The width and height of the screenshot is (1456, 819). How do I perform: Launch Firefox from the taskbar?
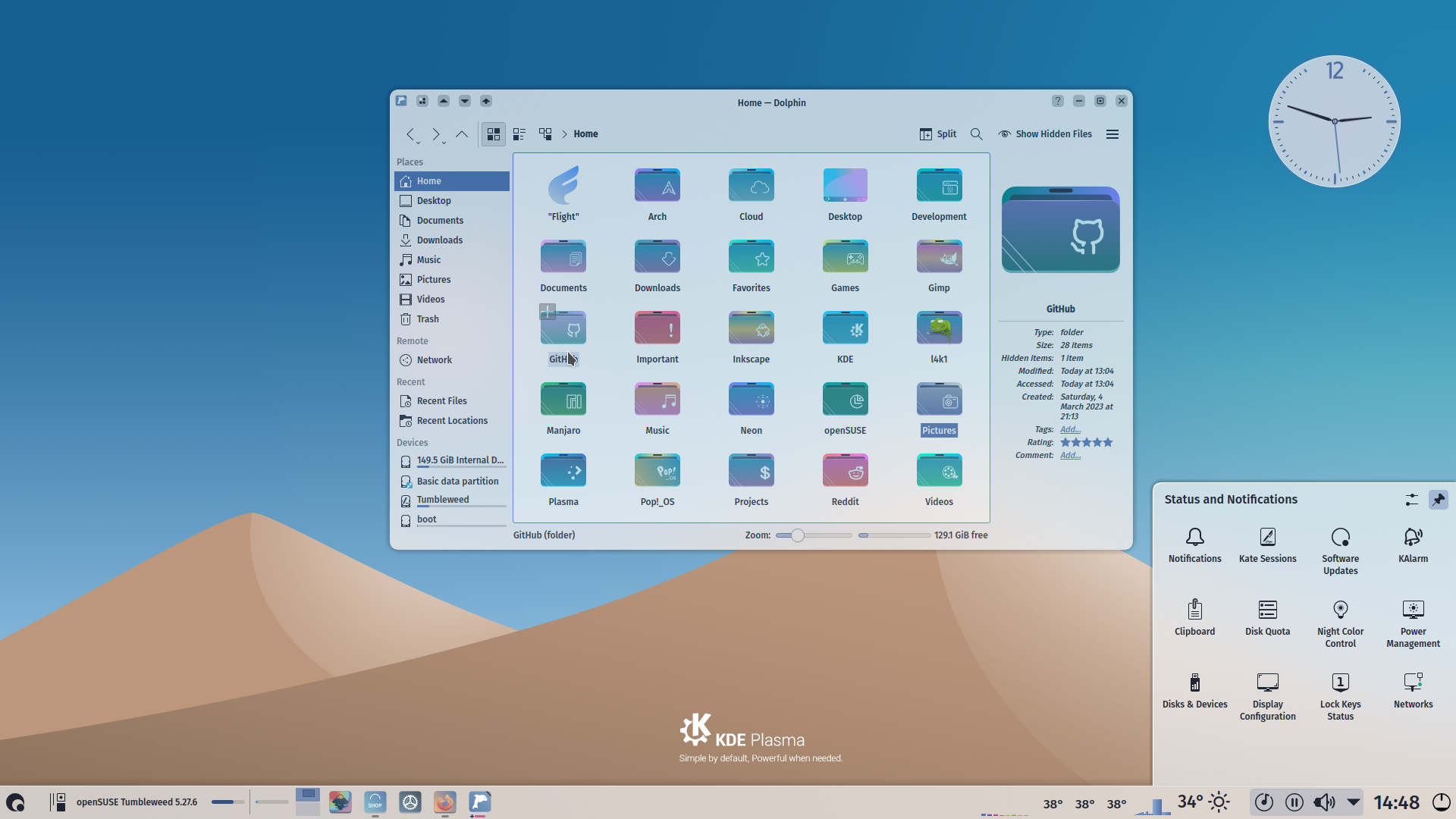coord(445,802)
